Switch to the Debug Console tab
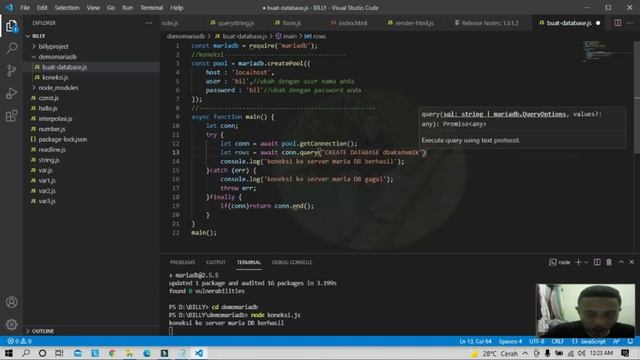This screenshot has width=640, height=360. pos(292,262)
